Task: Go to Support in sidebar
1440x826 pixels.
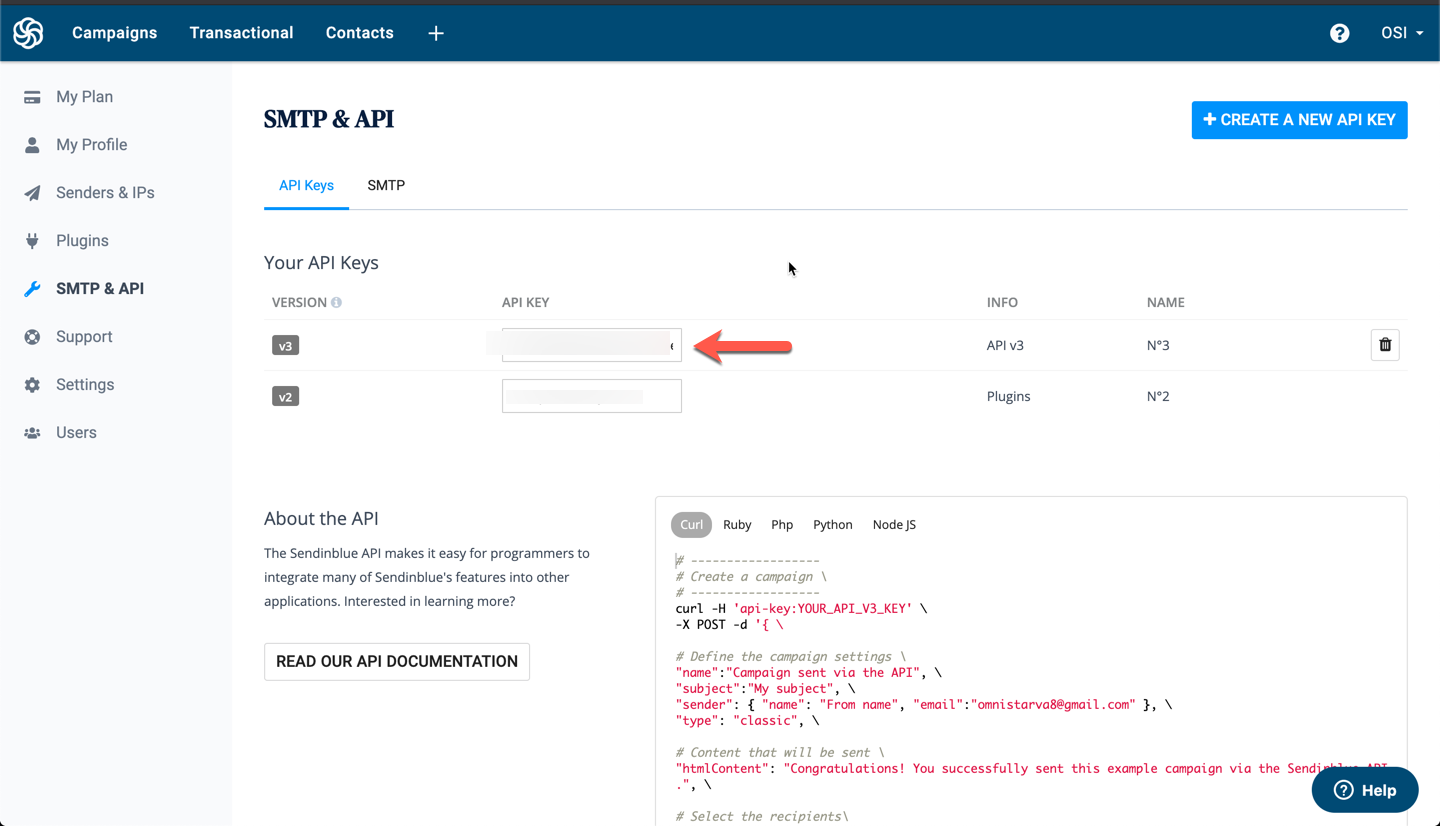Action: 84,337
